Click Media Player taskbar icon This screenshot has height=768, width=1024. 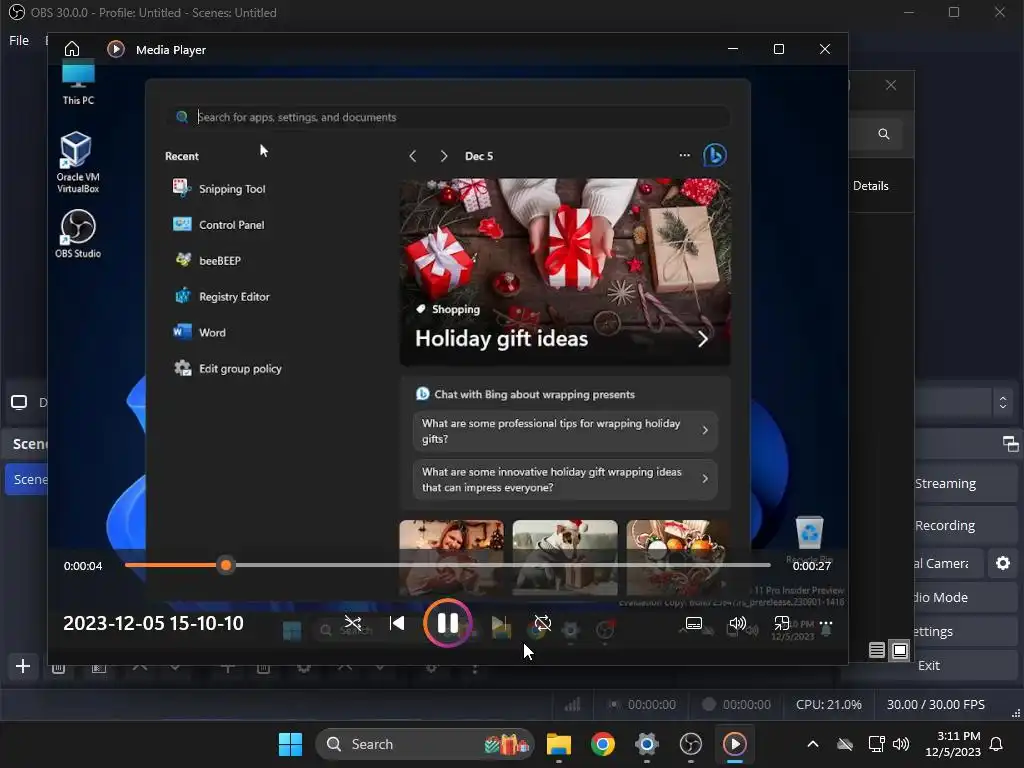[x=735, y=744]
